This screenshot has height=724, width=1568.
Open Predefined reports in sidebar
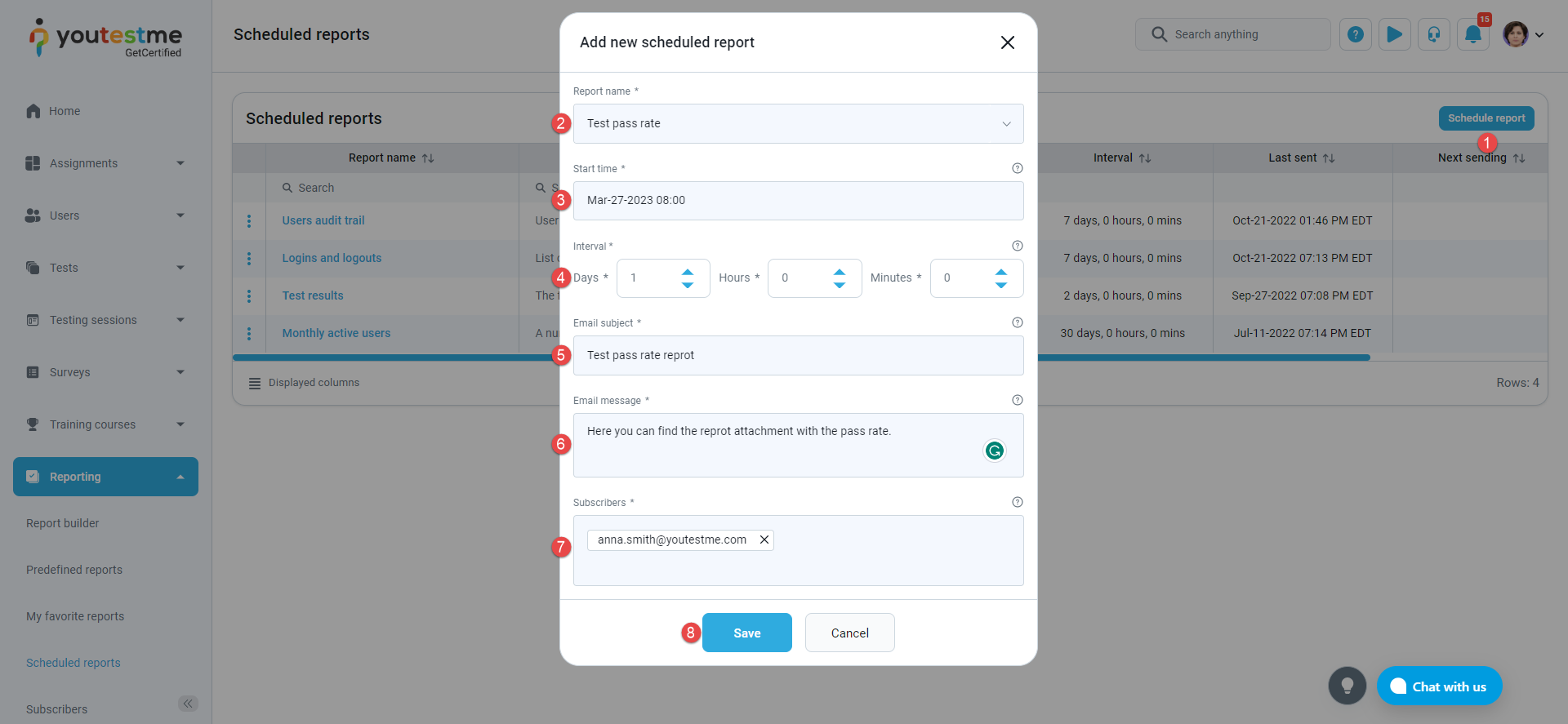[74, 570]
